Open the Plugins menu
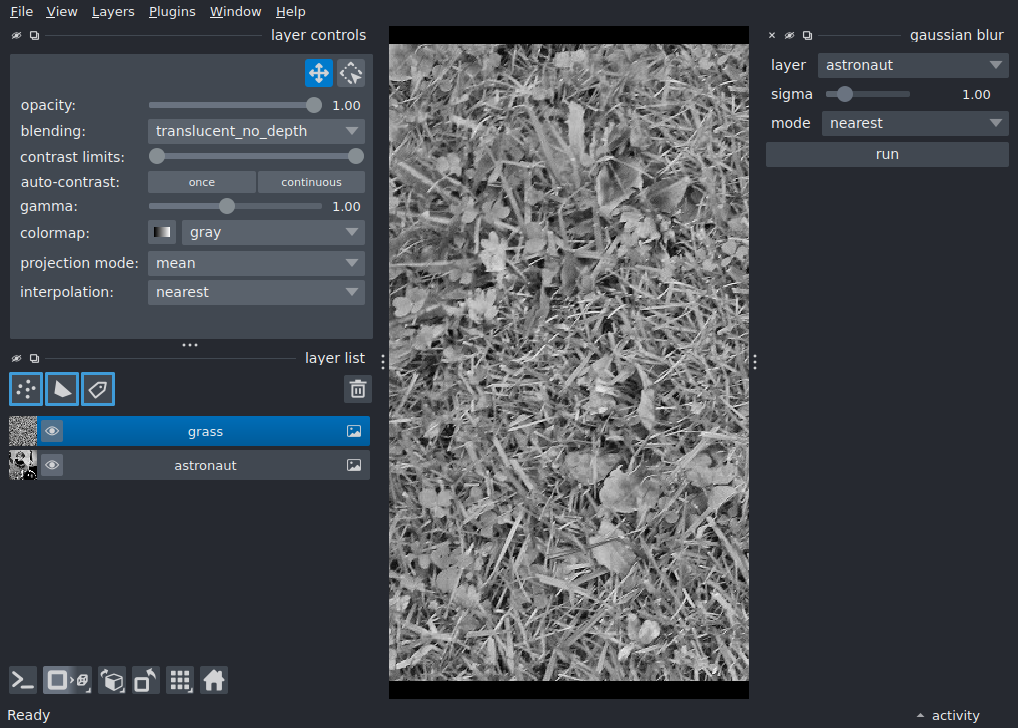 (172, 12)
